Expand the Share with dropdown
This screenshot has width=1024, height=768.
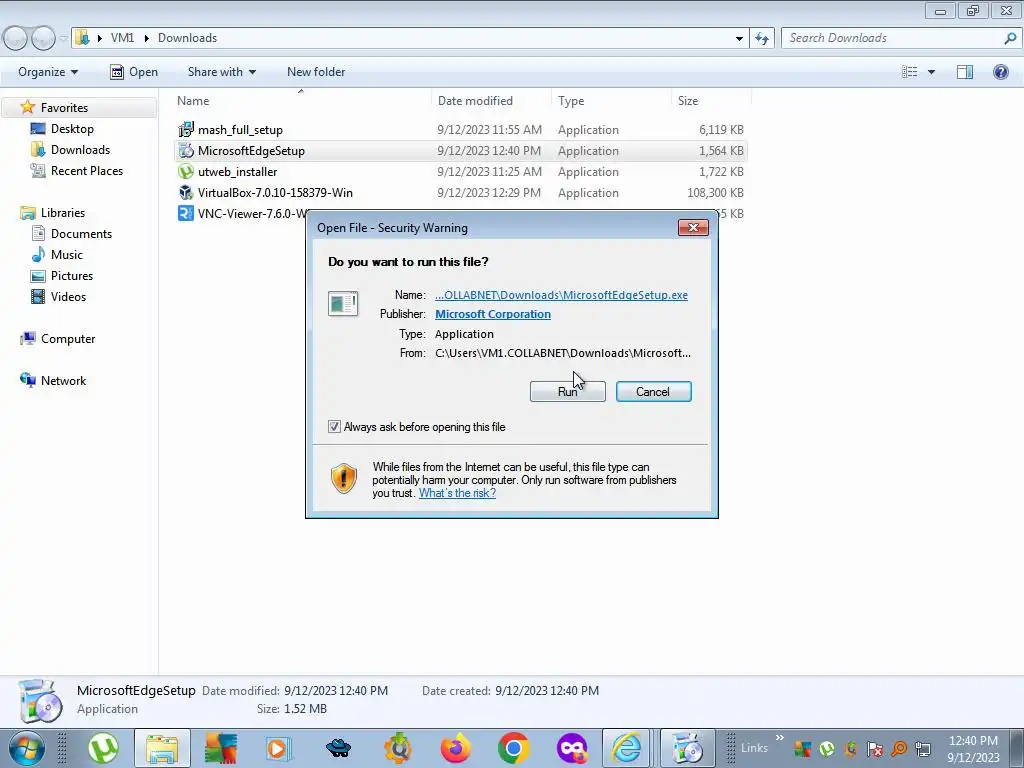pyautogui.click(x=221, y=72)
